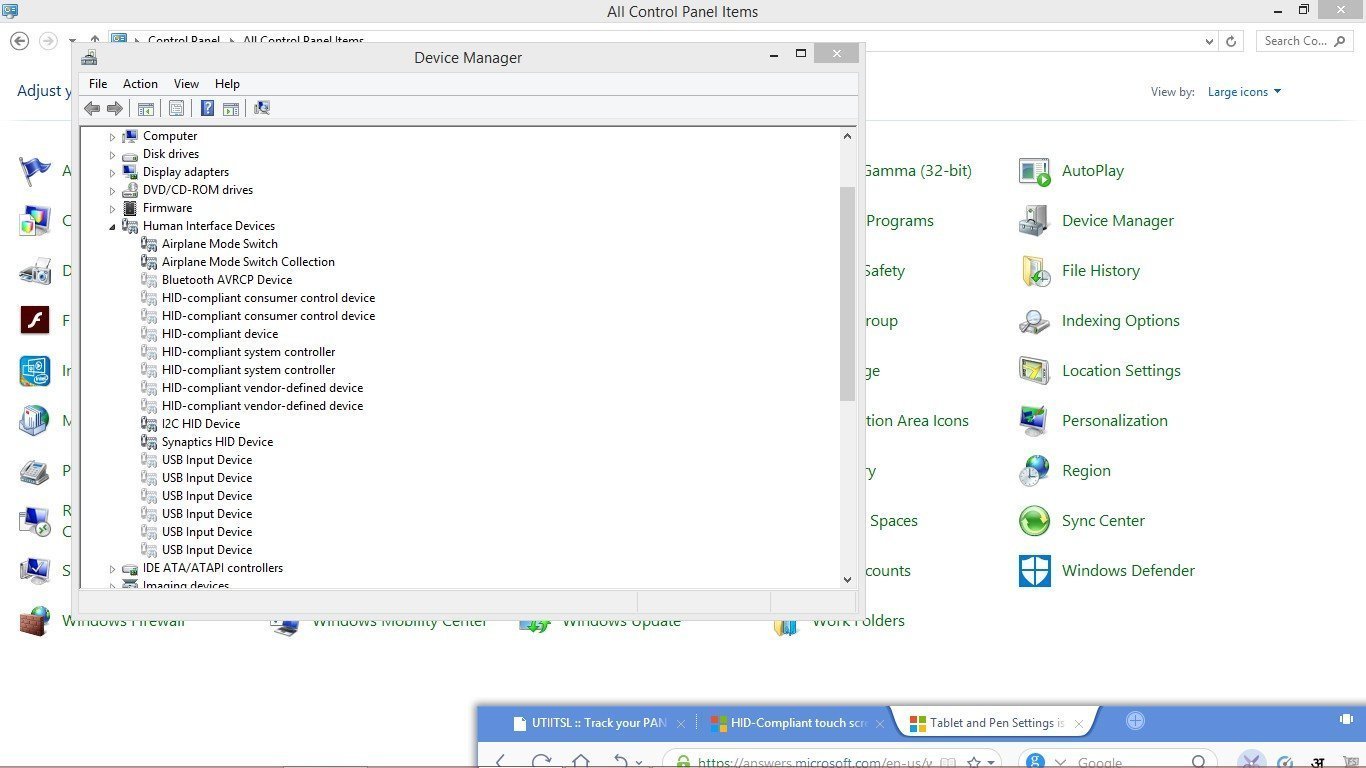Close the Tablet and Pen Settings tab

tap(1078, 723)
